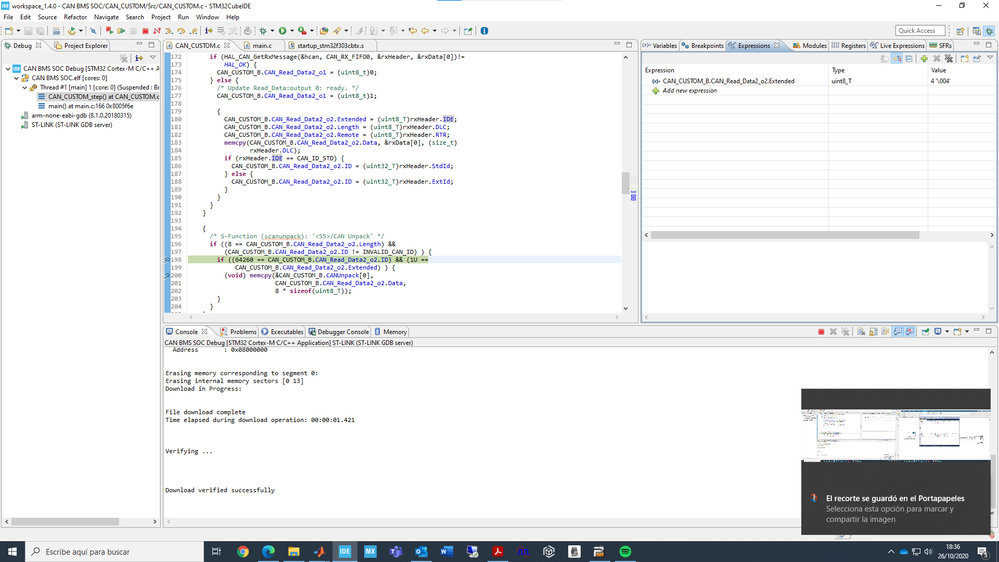Click the green bug Debug launch icon
Screen dimensions: 999x562
(x=262, y=31)
